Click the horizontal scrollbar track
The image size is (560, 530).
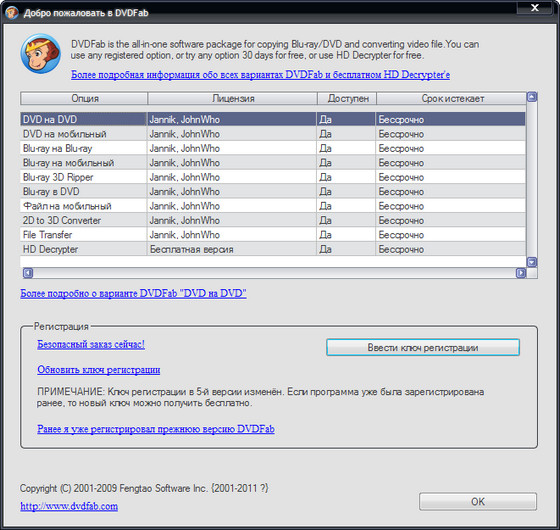[x=274, y=273]
